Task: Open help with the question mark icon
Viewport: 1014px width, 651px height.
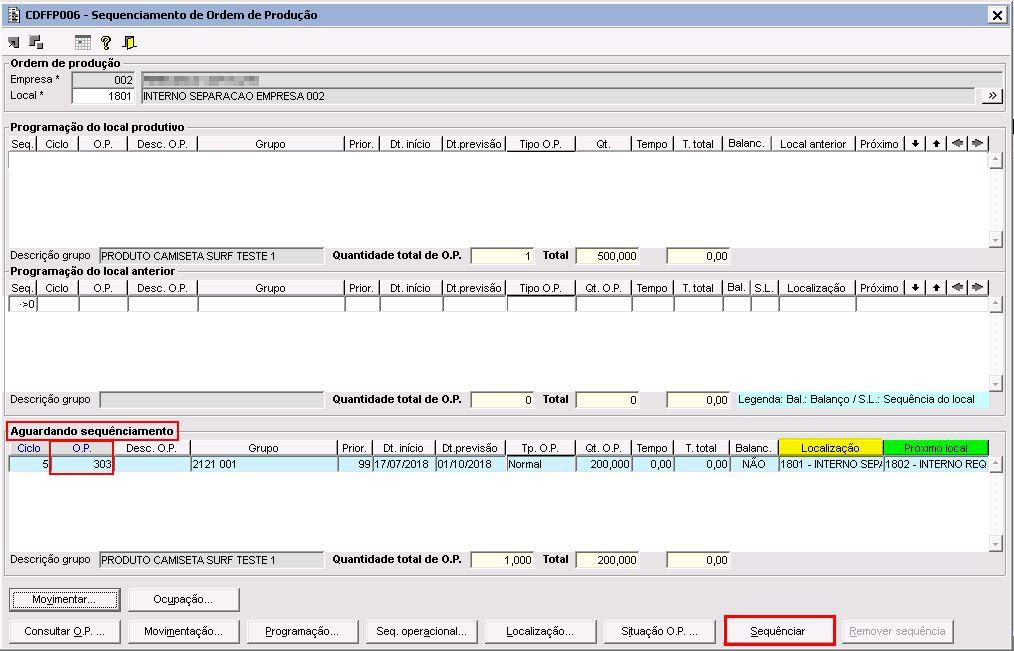Action: point(106,43)
